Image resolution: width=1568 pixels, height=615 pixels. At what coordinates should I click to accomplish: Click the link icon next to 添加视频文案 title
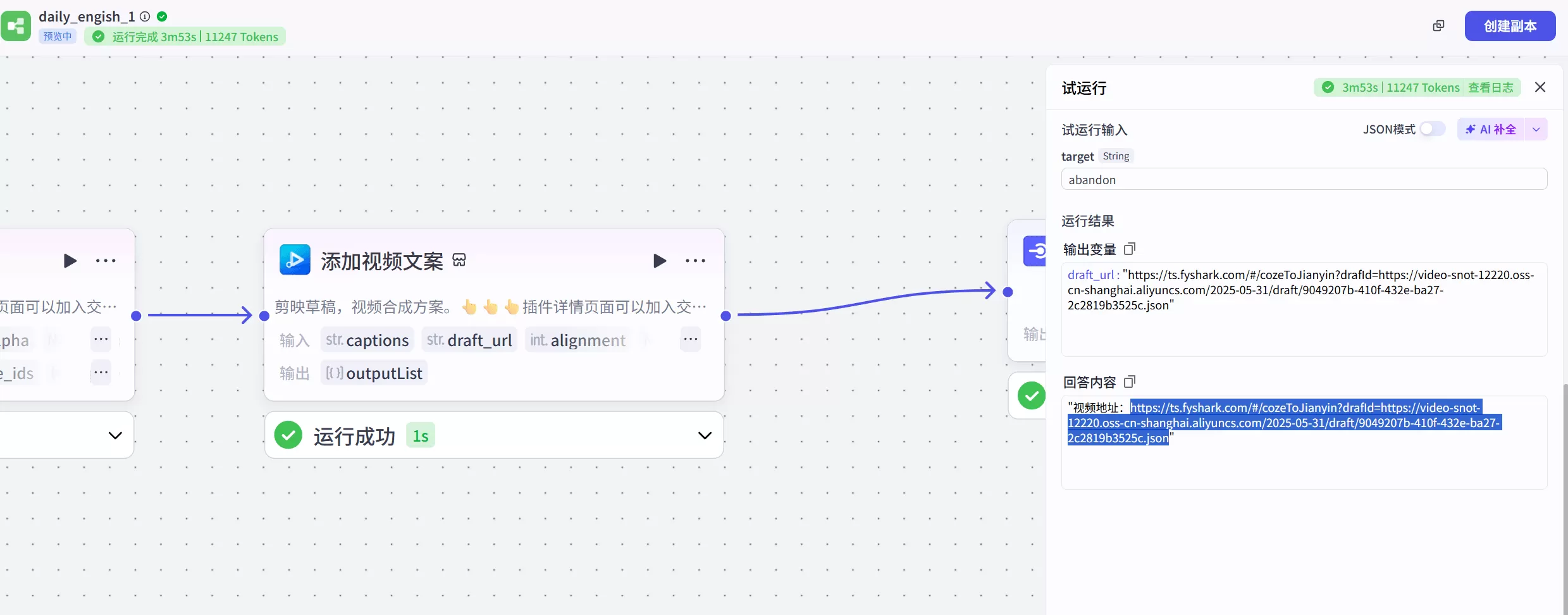click(459, 259)
